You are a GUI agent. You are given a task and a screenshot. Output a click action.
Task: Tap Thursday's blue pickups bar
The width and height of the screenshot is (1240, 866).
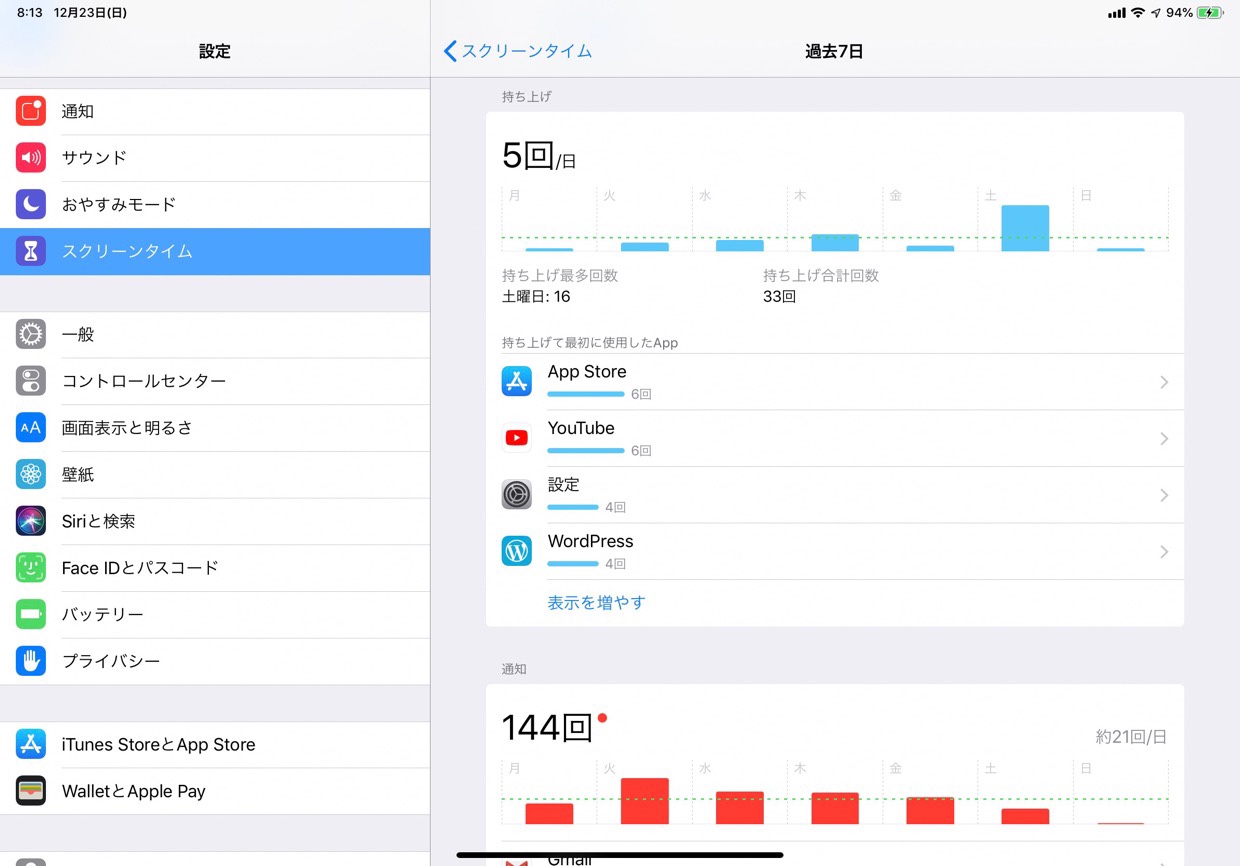[x=835, y=243]
